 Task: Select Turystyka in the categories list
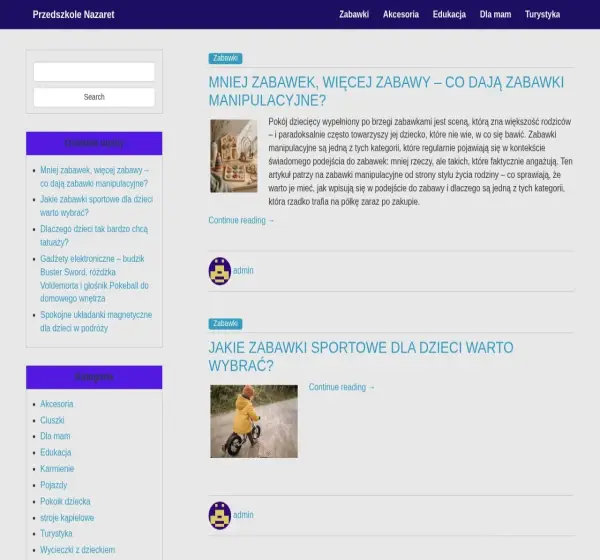tap(56, 534)
